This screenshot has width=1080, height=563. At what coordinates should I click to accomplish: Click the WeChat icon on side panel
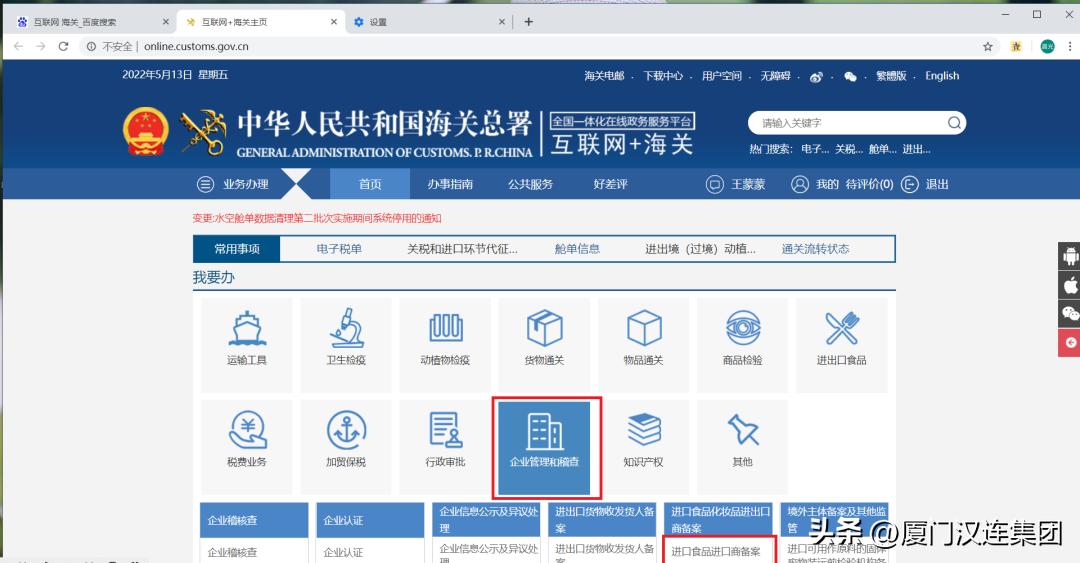(x=1070, y=314)
